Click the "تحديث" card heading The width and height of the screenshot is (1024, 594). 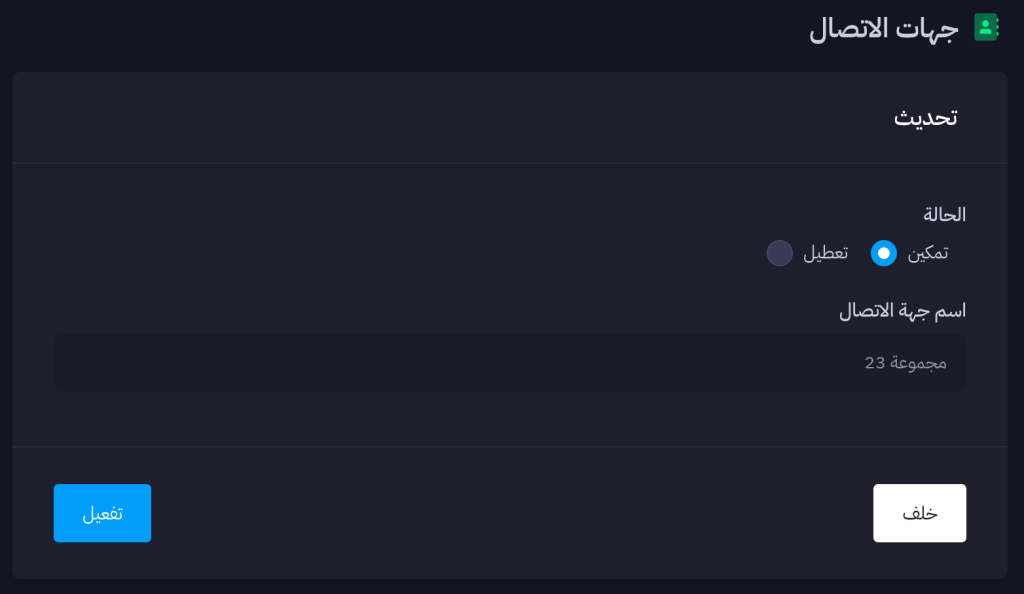tap(925, 117)
